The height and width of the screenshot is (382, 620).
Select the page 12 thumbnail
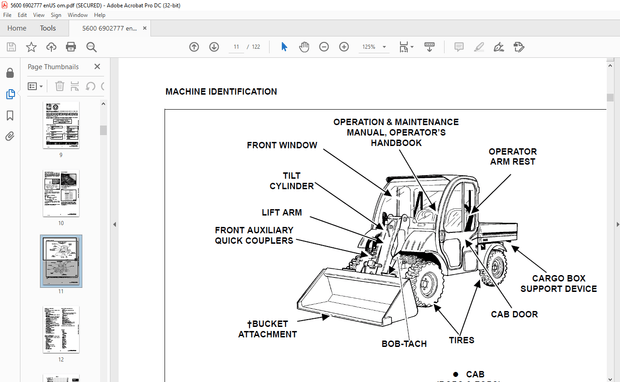point(61,330)
